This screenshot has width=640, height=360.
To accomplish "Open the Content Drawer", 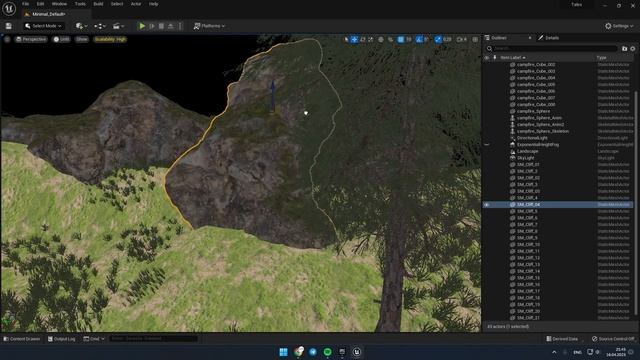I will pyautogui.click(x=22, y=339).
